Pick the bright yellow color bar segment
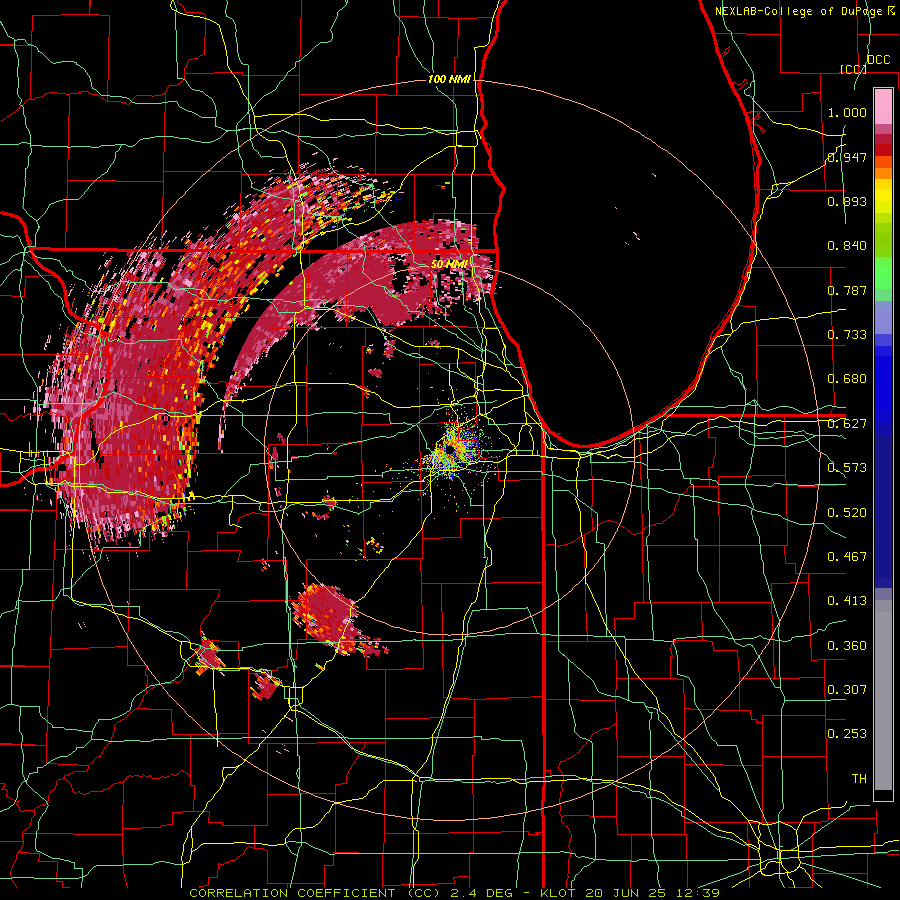The height and width of the screenshot is (900, 900). 883,197
